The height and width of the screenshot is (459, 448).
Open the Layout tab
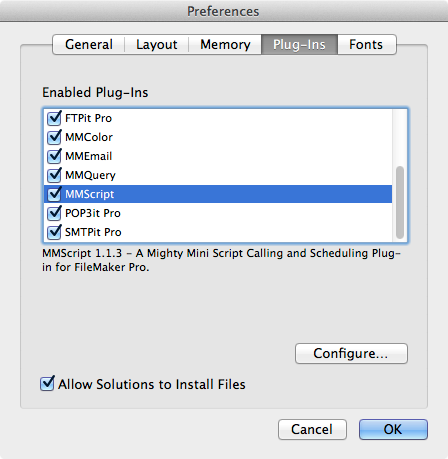[157, 44]
